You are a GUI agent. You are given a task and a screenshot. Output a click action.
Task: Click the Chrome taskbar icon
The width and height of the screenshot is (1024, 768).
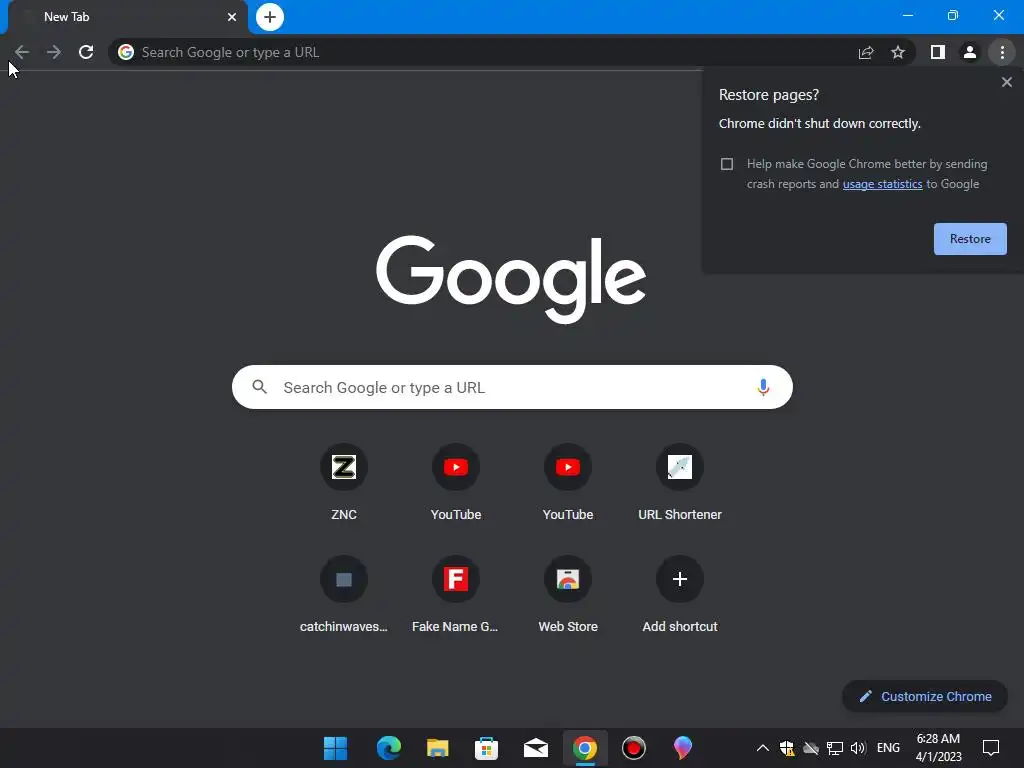[x=585, y=748]
